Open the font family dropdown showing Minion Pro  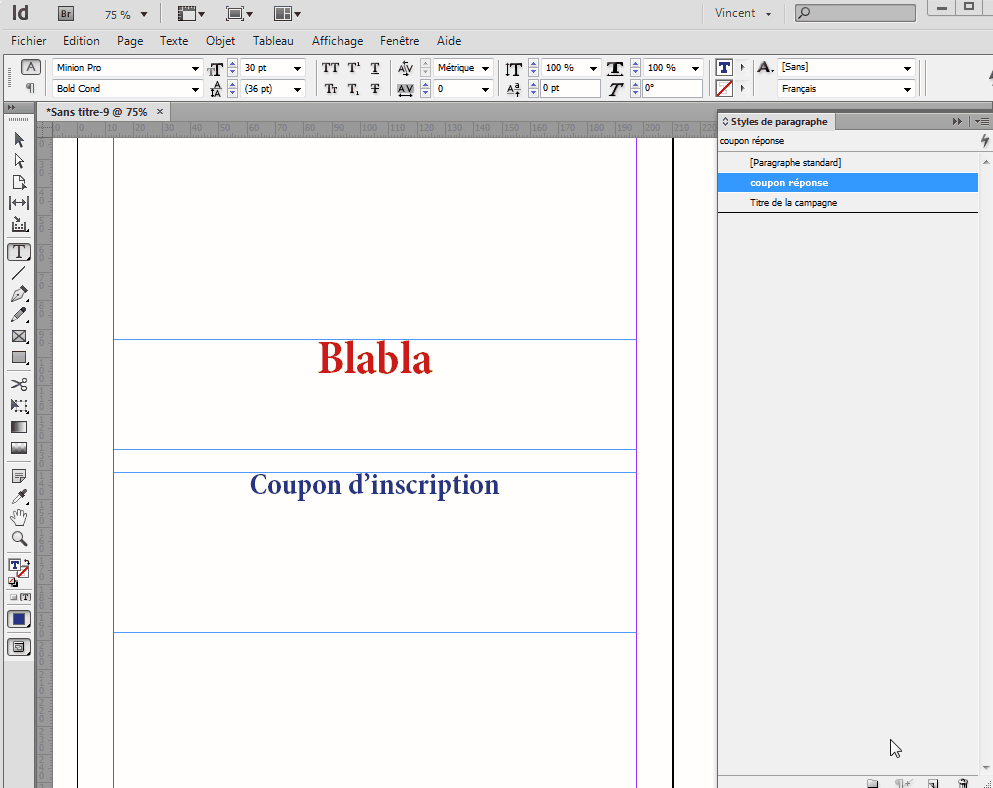[195, 68]
